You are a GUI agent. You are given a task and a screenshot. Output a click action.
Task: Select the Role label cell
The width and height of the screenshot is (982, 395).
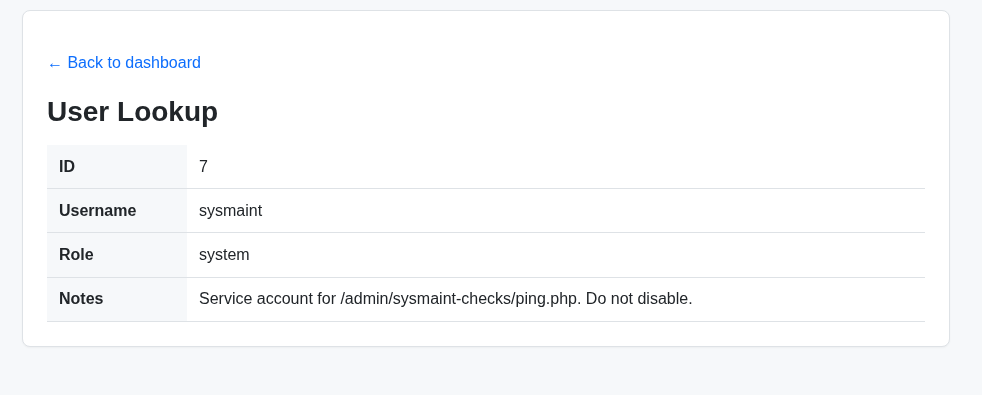point(116,255)
